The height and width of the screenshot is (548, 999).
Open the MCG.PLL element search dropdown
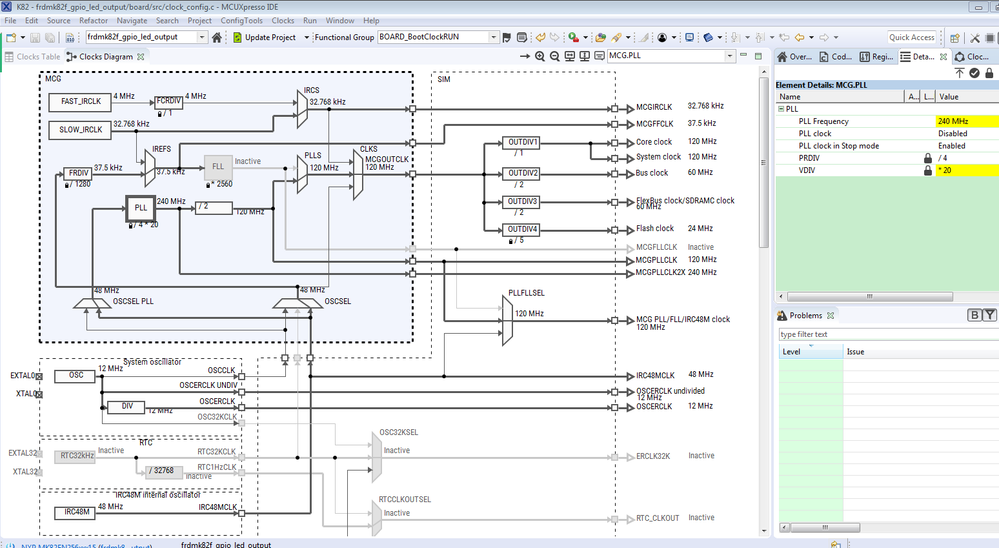point(729,56)
